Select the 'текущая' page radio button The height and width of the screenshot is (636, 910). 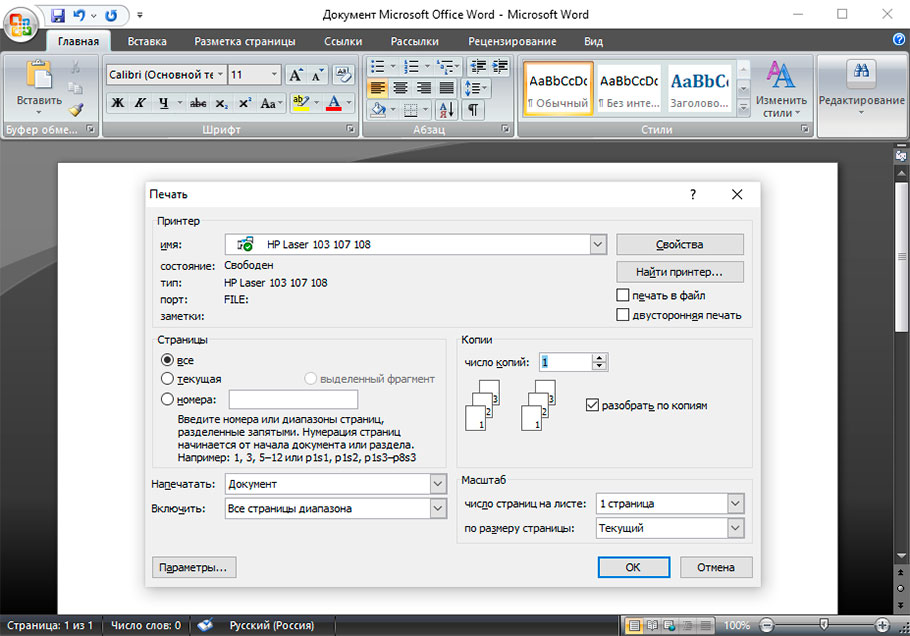(167, 379)
